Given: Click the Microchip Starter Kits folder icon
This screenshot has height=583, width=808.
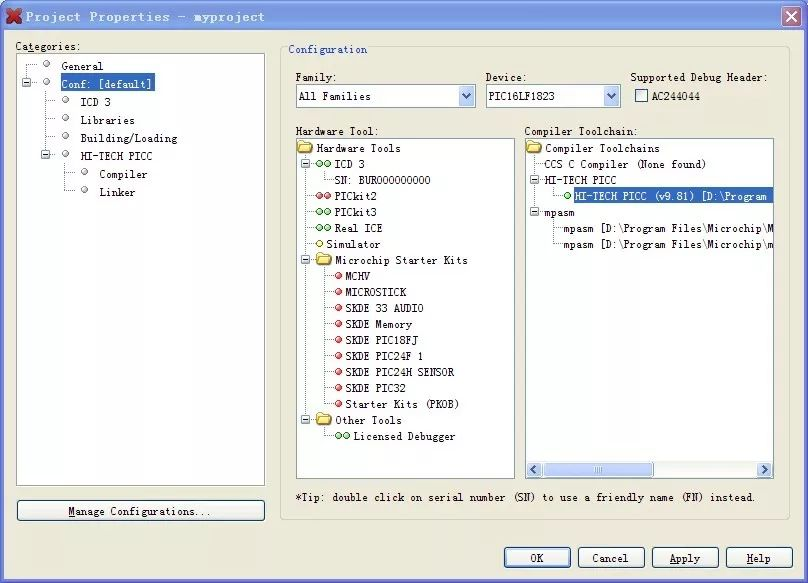Looking at the screenshot, I should click(324, 259).
